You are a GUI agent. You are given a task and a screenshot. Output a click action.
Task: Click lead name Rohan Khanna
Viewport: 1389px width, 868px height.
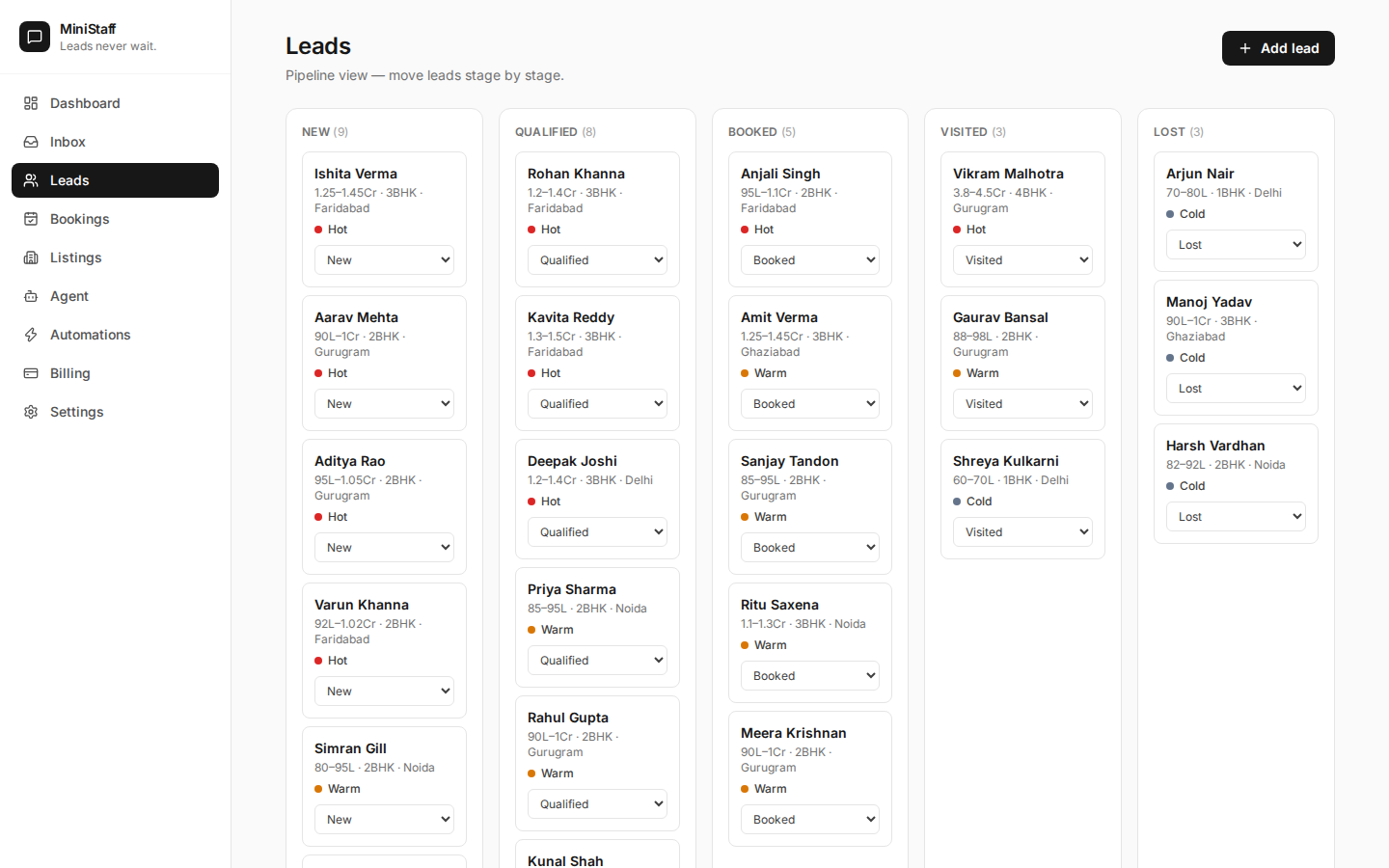point(576,174)
